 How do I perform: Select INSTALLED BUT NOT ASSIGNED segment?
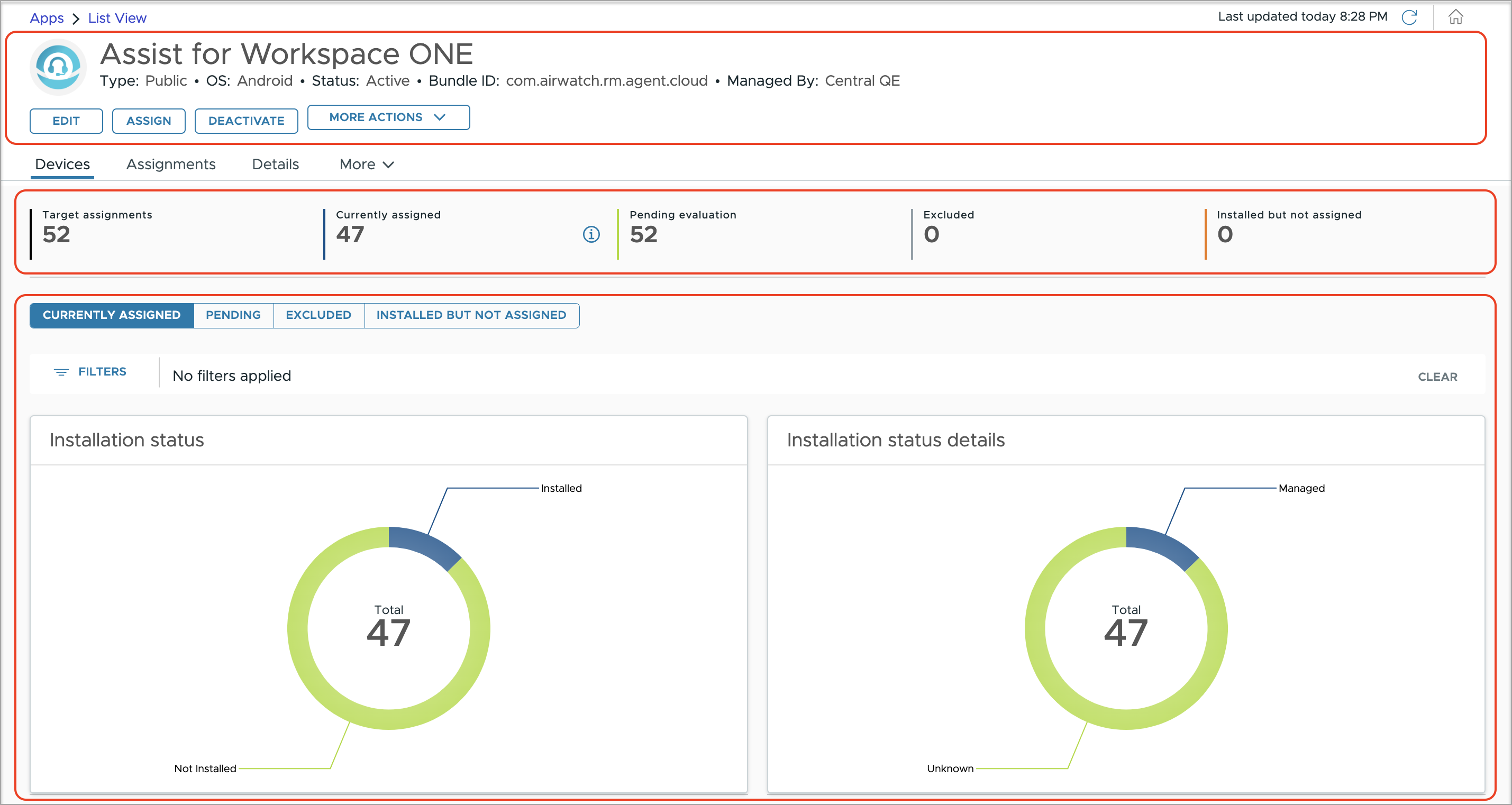click(x=471, y=315)
